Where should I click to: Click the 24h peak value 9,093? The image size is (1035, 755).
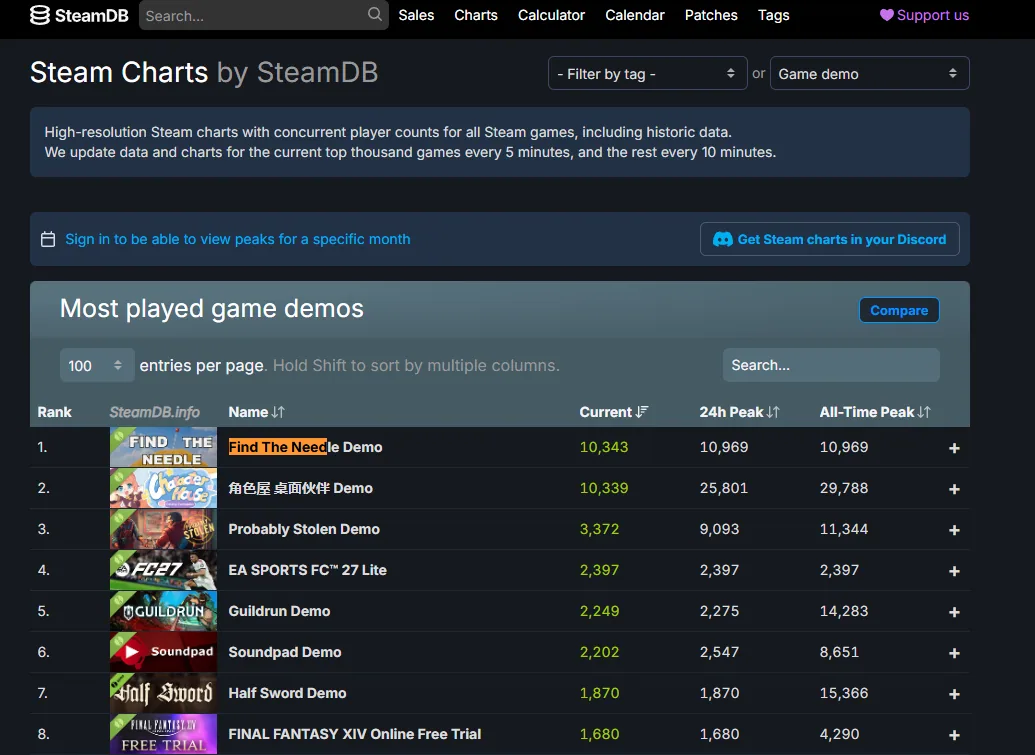719,529
